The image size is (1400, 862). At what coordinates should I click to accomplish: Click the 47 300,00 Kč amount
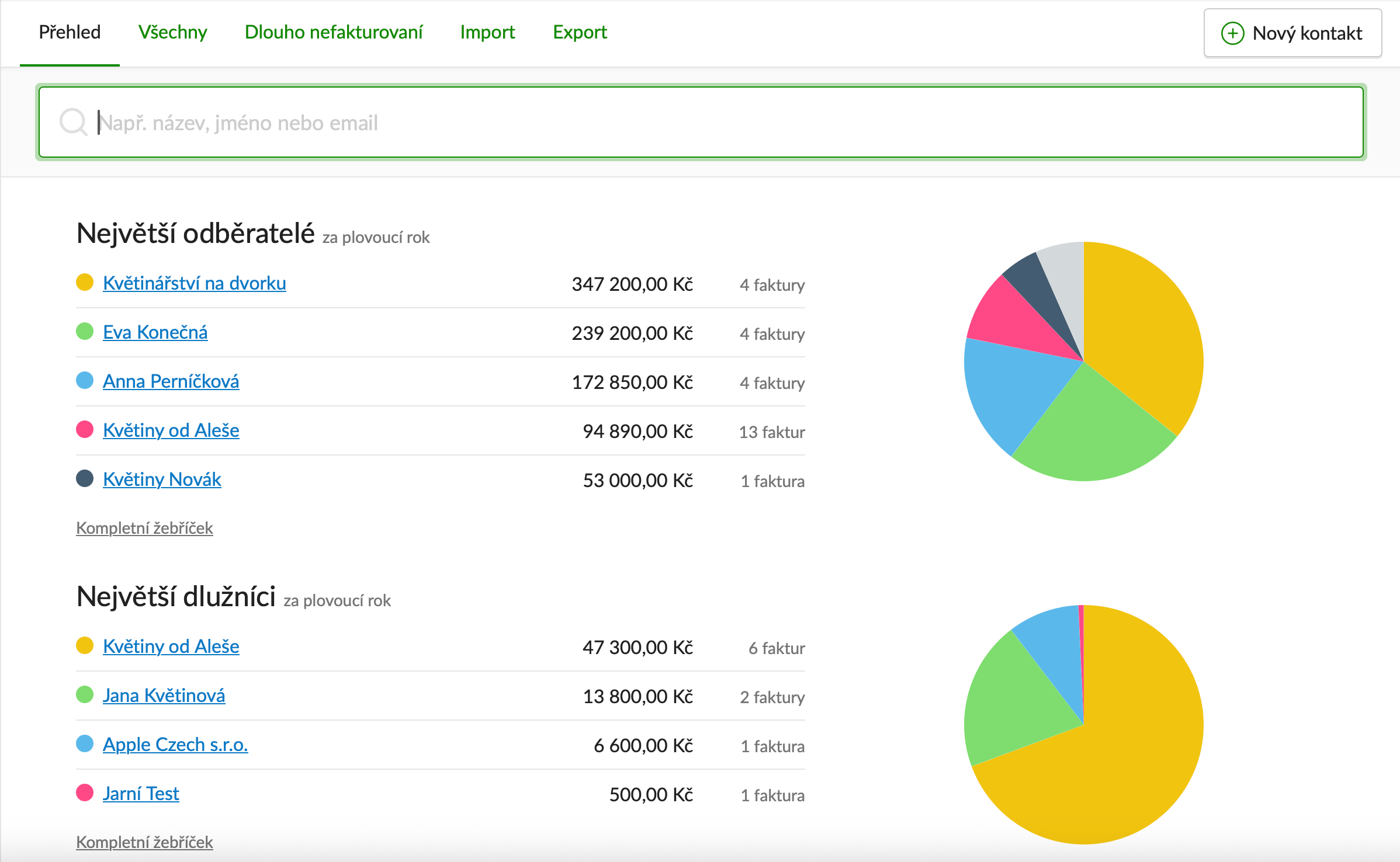[x=638, y=648]
